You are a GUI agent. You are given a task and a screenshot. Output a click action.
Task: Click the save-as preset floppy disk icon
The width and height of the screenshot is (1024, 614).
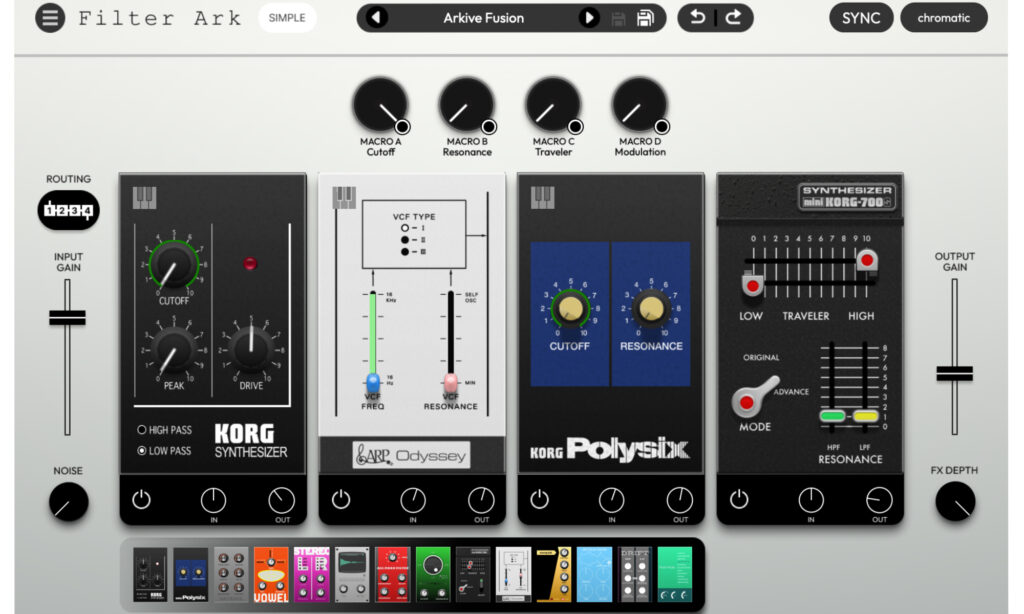tap(645, 18)
